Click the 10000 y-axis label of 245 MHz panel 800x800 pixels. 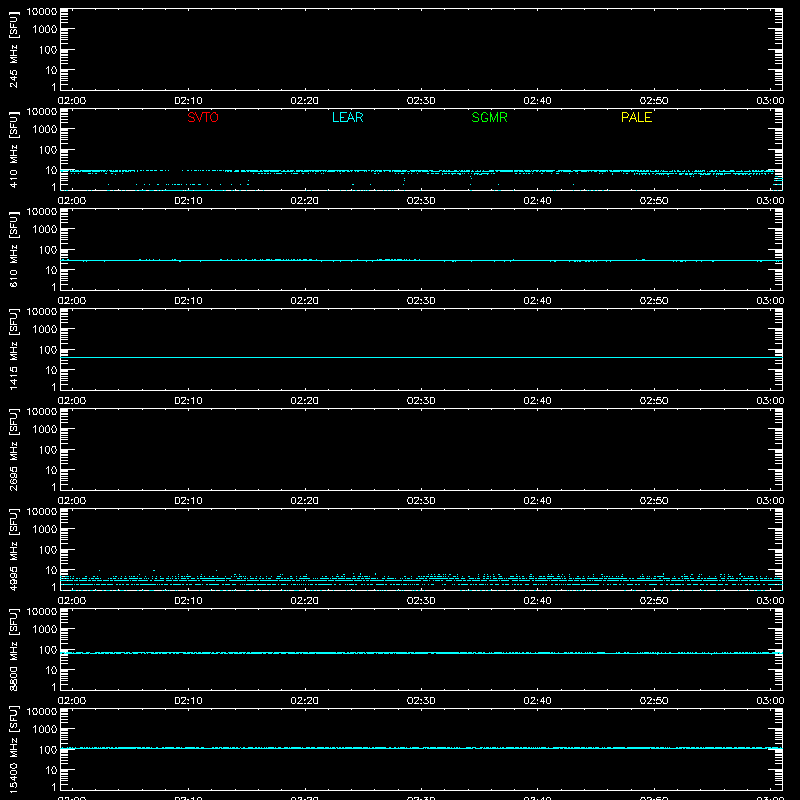[x=42, y=12]
